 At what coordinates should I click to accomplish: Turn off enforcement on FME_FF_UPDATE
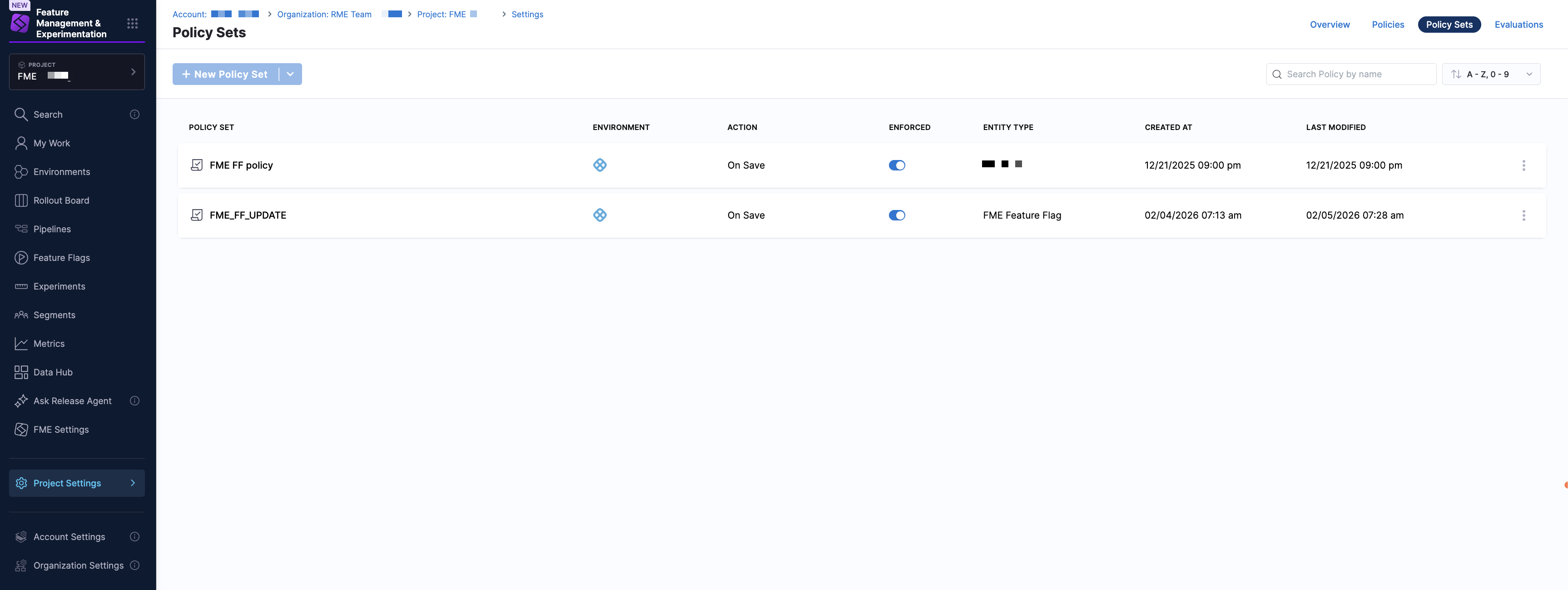[897, 215]
